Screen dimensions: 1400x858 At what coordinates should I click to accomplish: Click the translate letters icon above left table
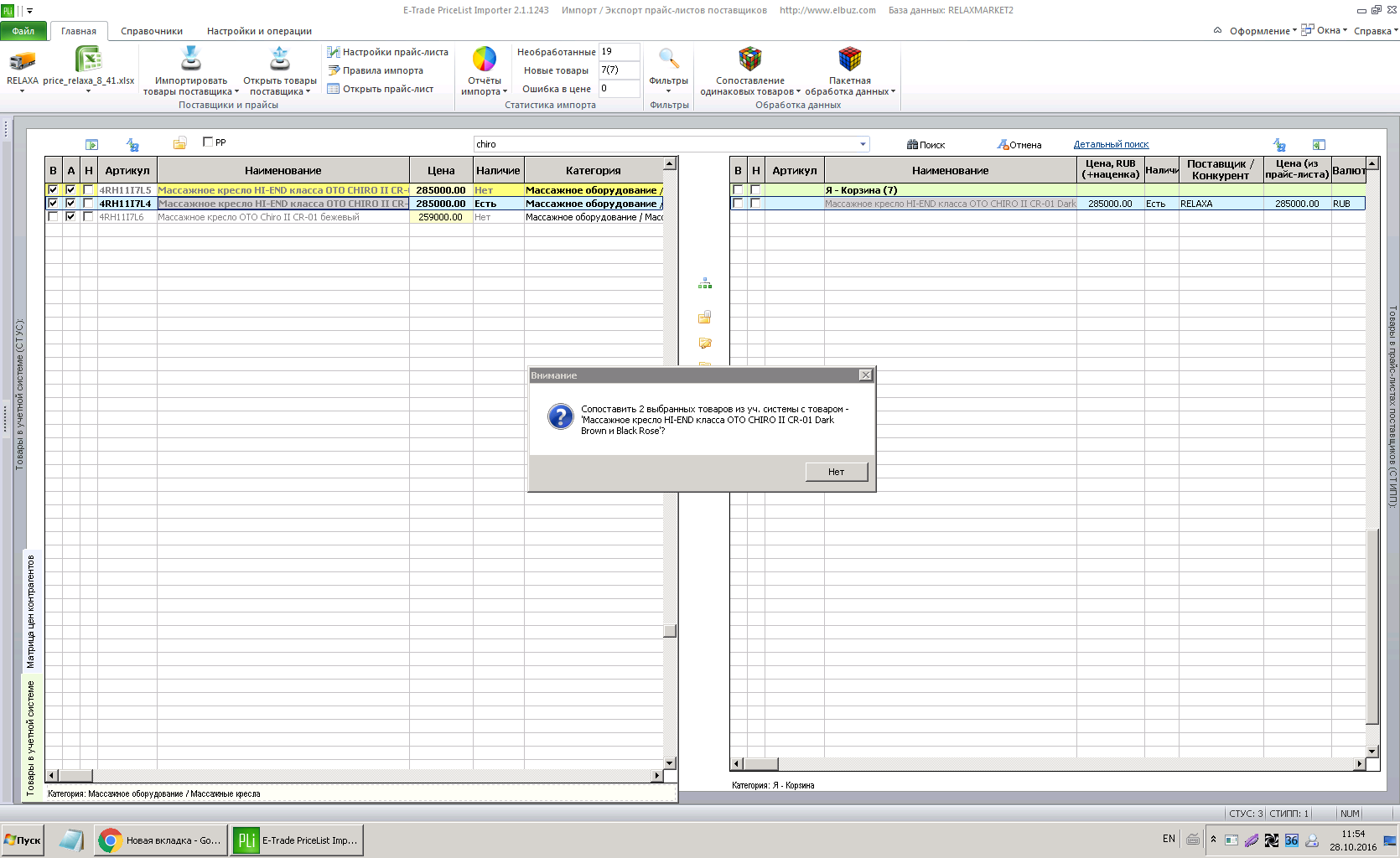pyautogui.click(x=132, y=144)
